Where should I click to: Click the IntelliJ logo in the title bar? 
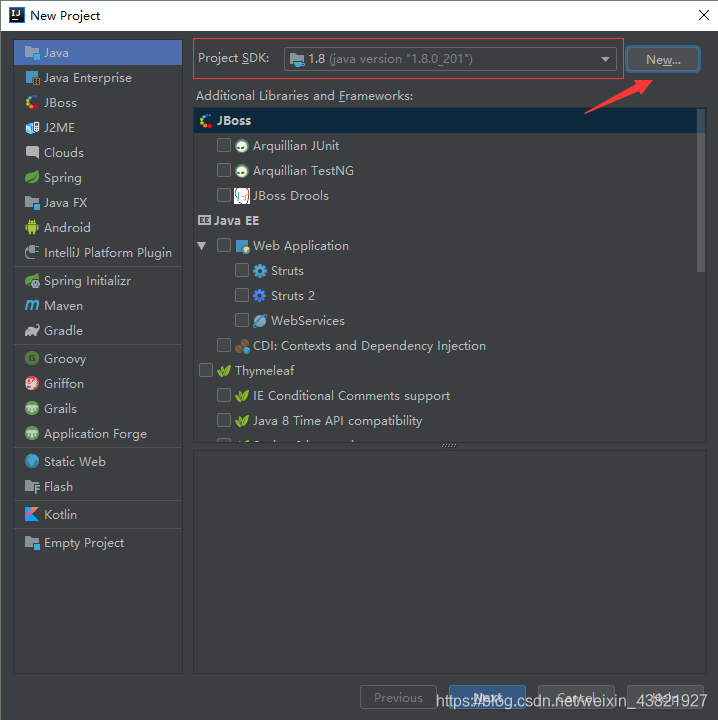pos(17,15)
